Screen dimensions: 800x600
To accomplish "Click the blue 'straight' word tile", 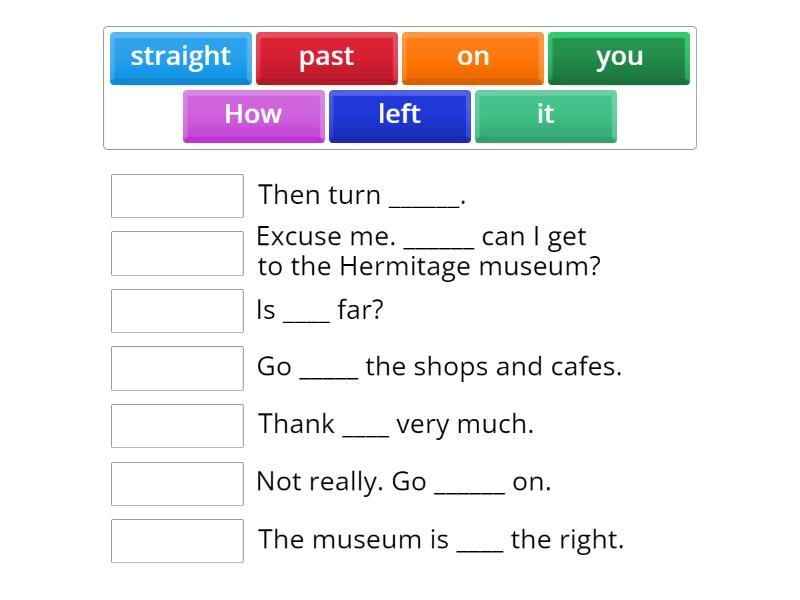I will point(181,57).
